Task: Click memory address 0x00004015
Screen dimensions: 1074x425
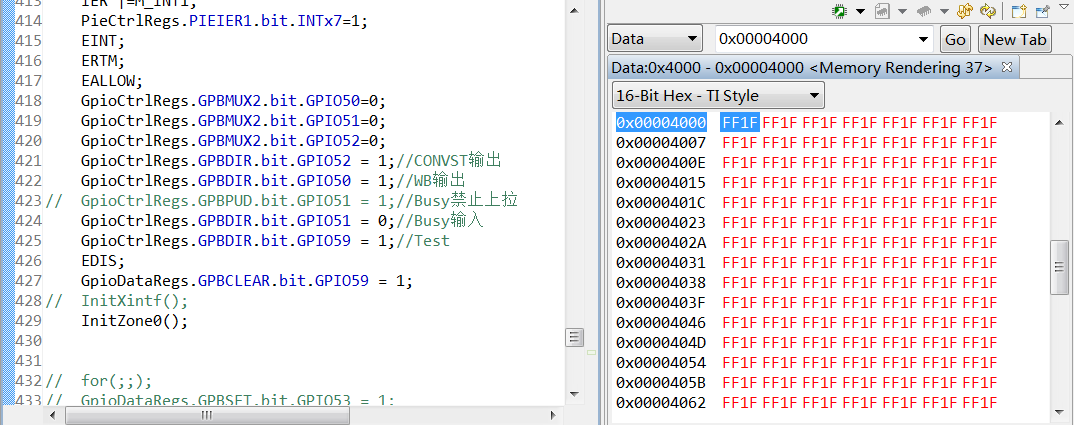Action: (661, 183)
